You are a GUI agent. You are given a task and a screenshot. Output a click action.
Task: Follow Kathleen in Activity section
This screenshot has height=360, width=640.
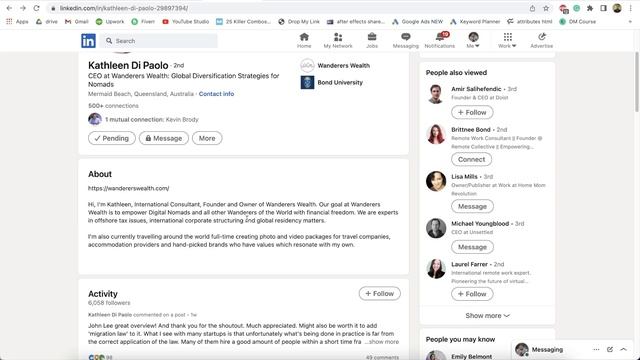380,293
